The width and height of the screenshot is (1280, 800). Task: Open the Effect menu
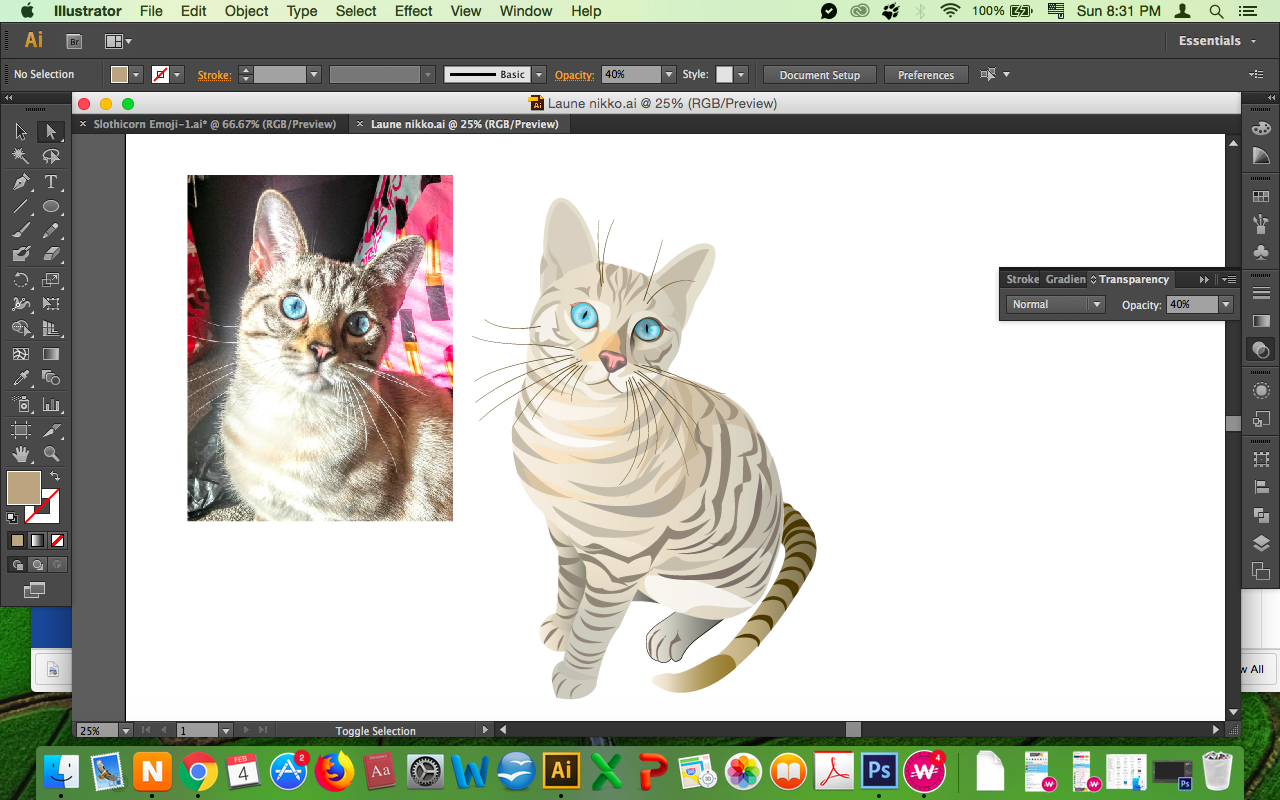(414, 11)
